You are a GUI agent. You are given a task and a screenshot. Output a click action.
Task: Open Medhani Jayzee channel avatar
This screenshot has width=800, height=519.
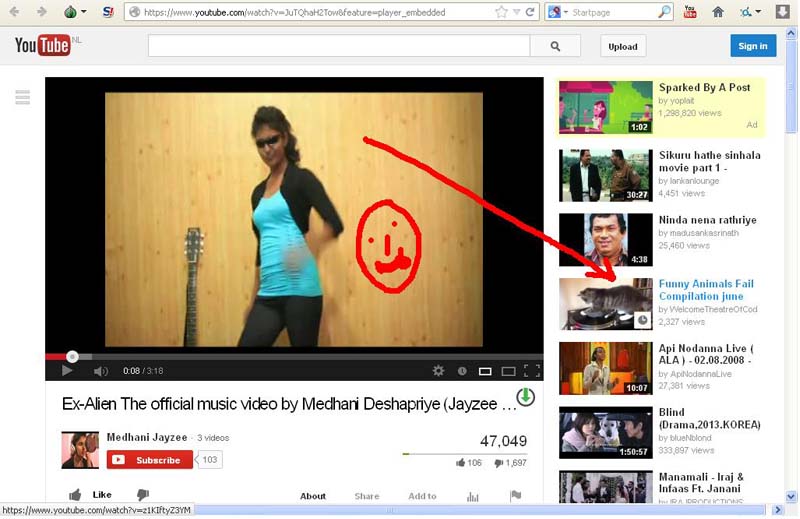pos(80,450)
